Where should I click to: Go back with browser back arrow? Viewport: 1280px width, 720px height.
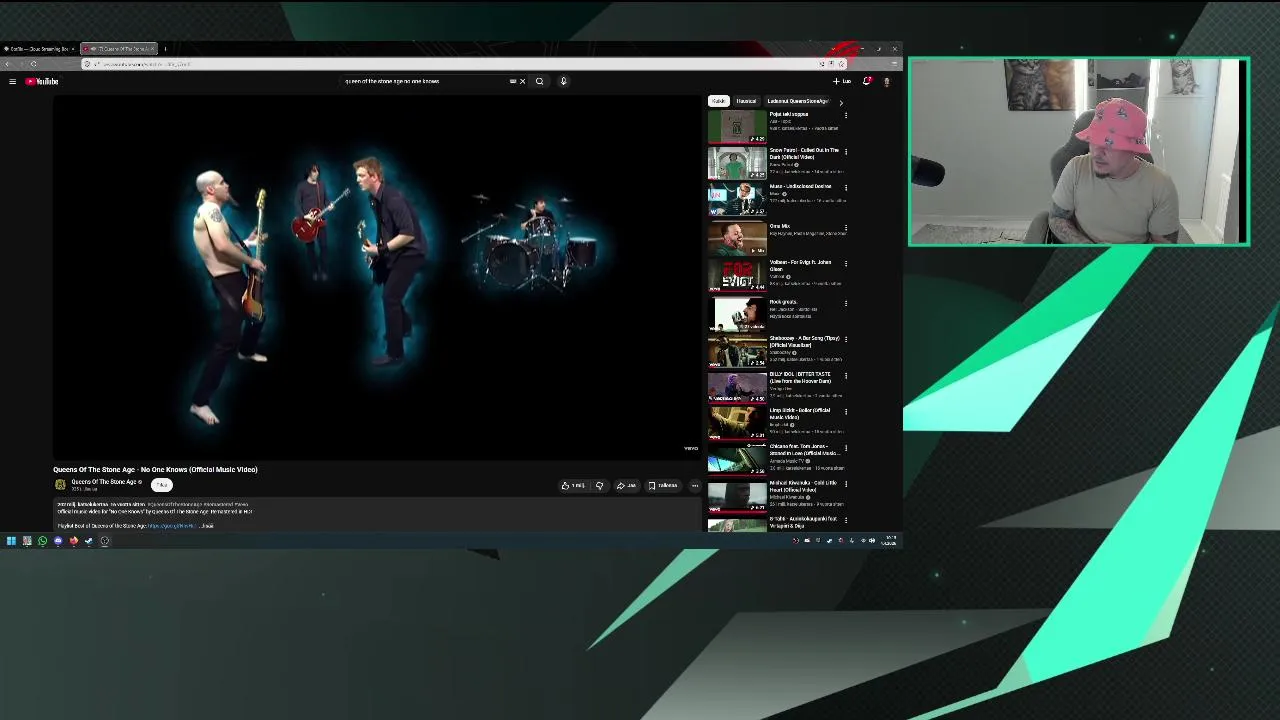click(8, 64)
